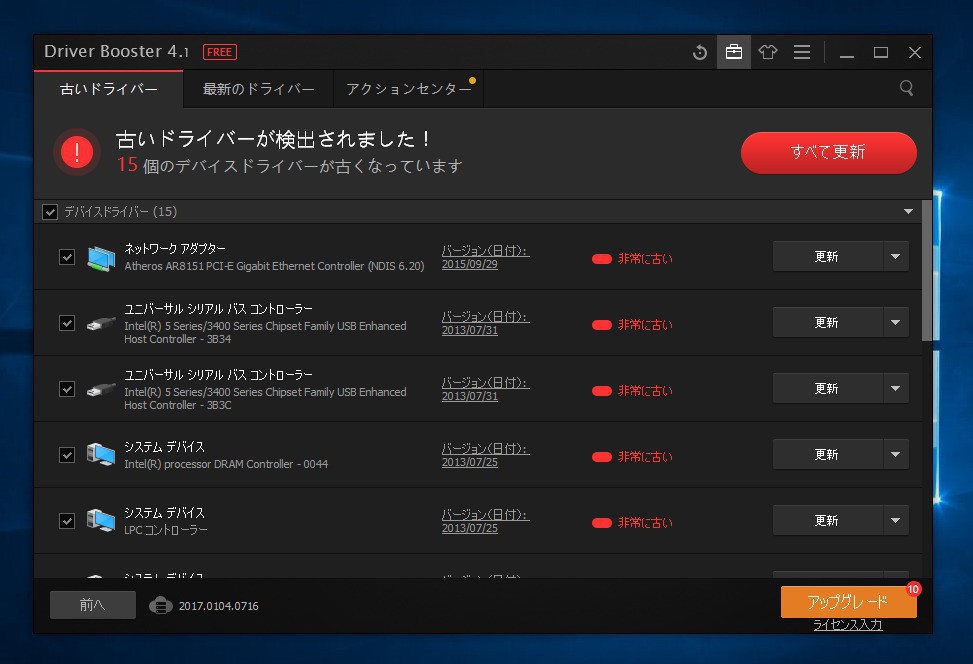This screenshot has height=664, width=973.
Task: Click 非常に古い status for 3B34 controller
Action: click(632, 325)
